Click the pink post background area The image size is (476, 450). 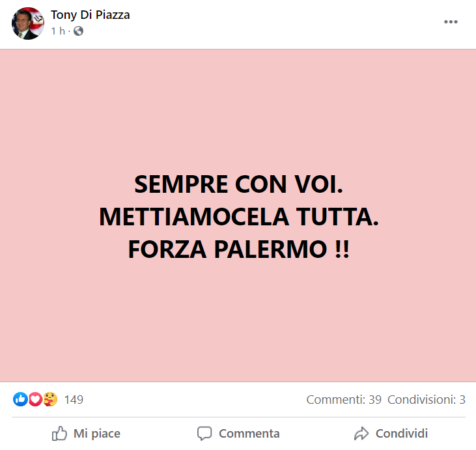(x=238, y=100)
